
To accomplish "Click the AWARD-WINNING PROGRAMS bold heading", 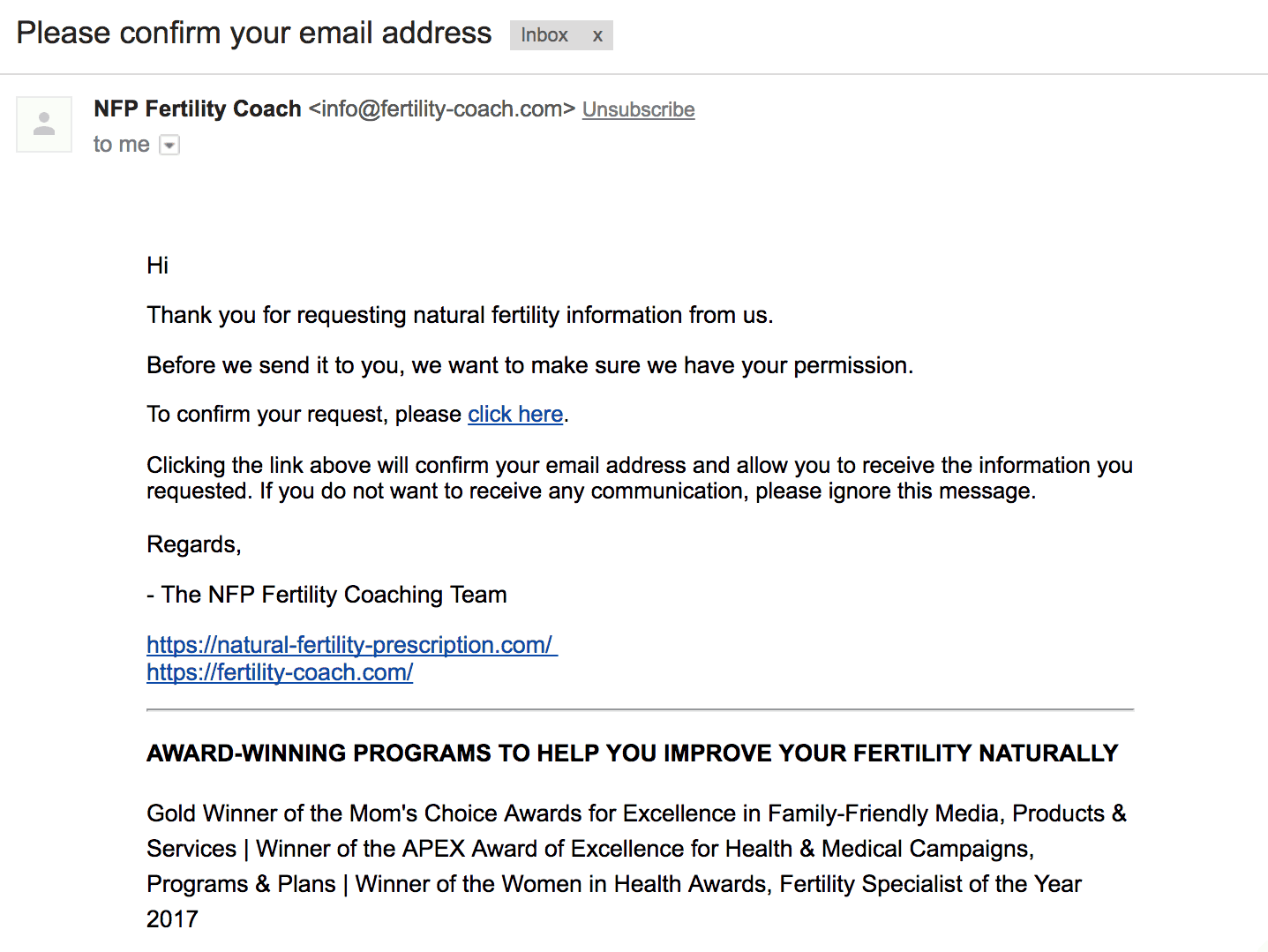I will pyautogui.click(x=632, y=753).
